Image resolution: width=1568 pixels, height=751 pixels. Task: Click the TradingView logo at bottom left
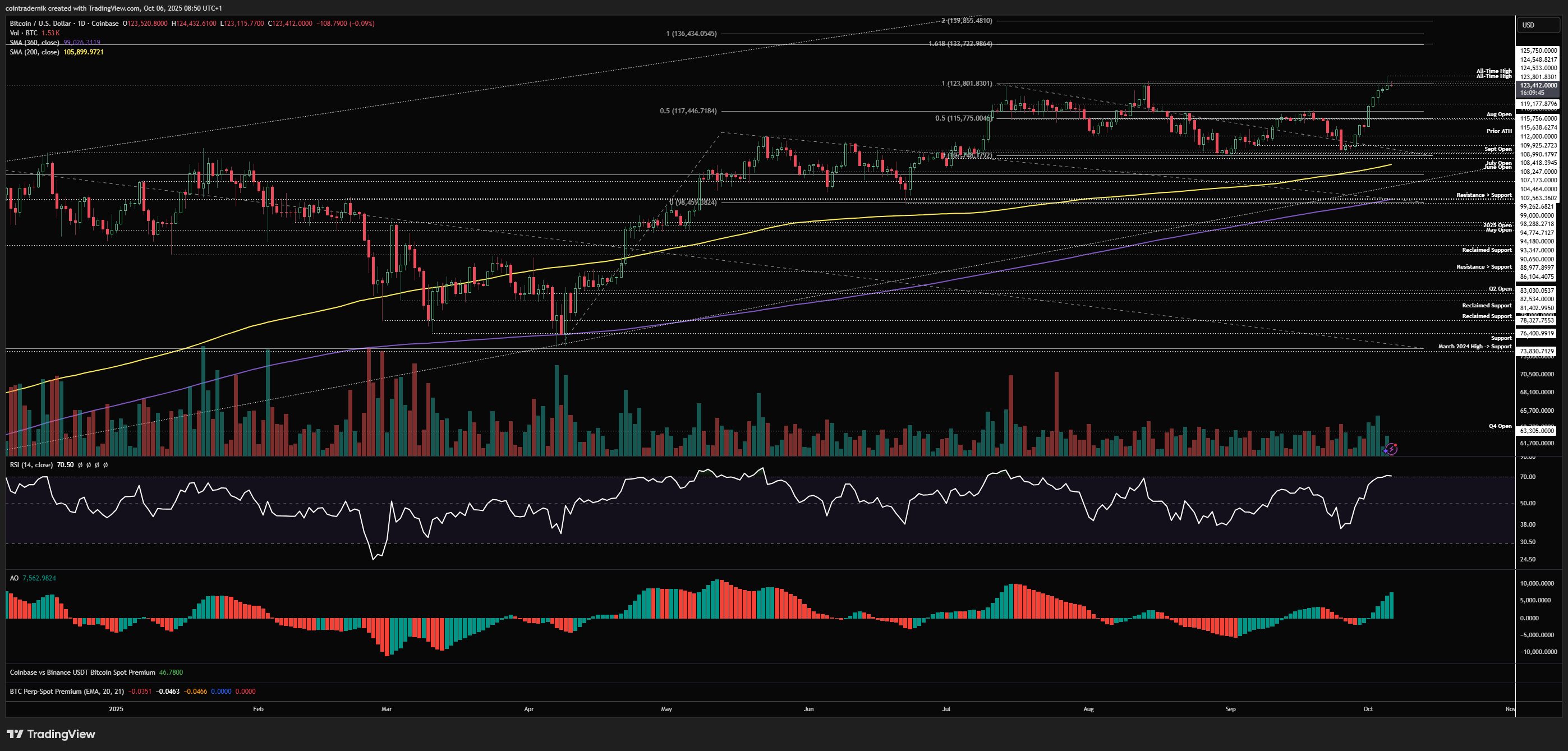click(51, 734)
